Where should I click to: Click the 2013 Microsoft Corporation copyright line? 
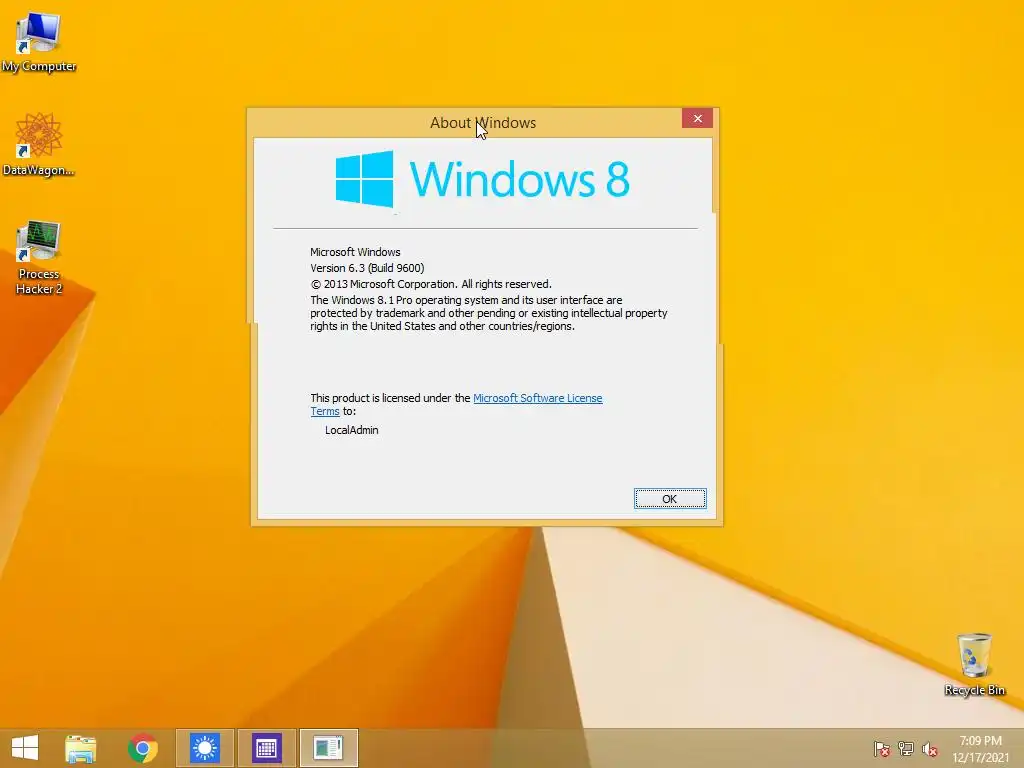coord(431,284)
